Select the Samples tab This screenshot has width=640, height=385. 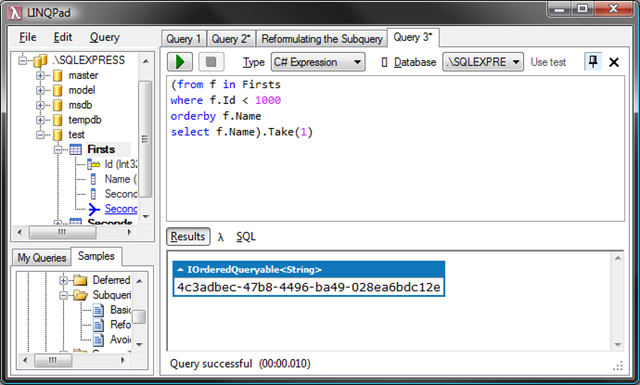pyautogui.click(x=96, y=256)
